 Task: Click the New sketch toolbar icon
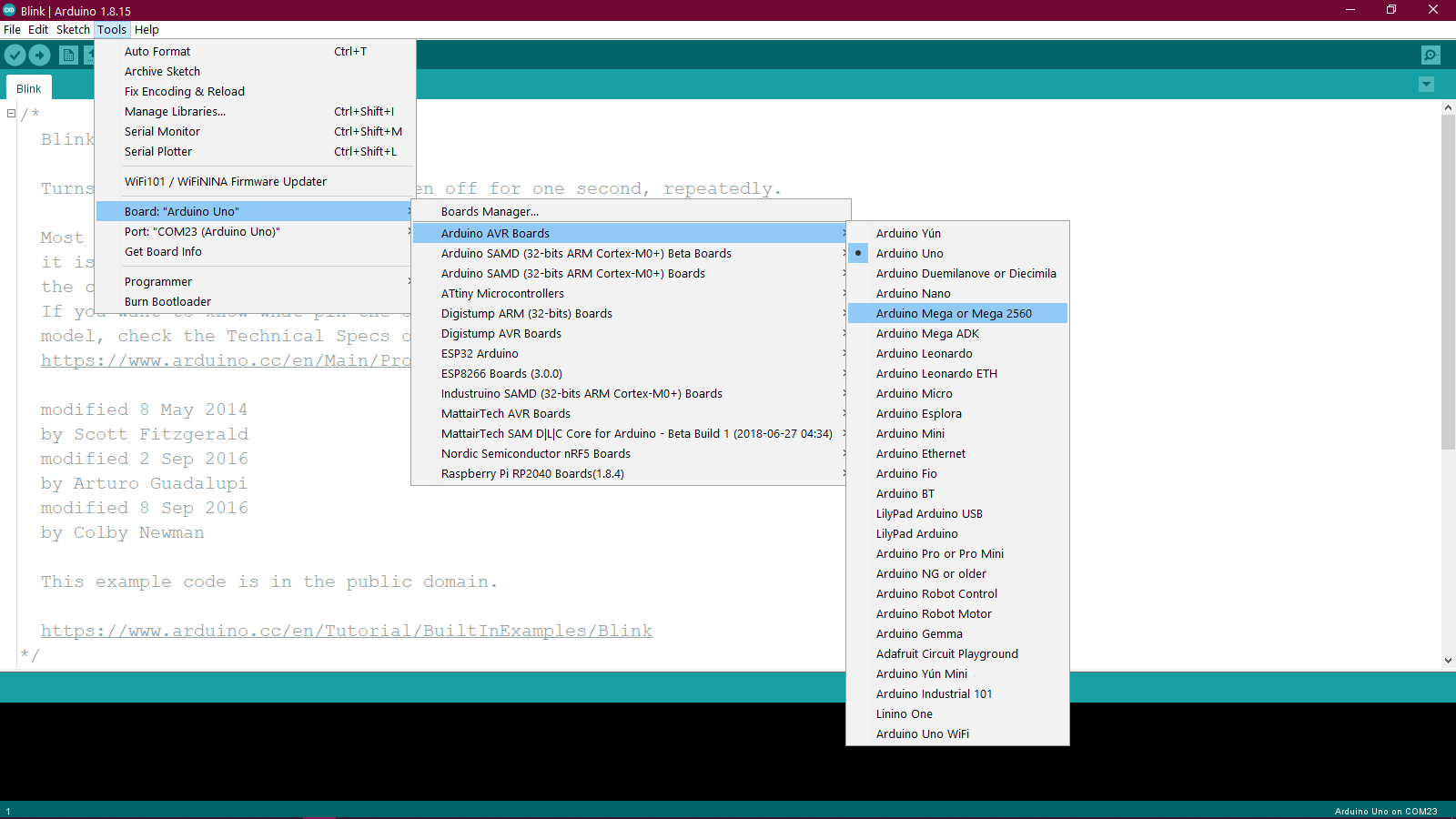coord(68,55)
